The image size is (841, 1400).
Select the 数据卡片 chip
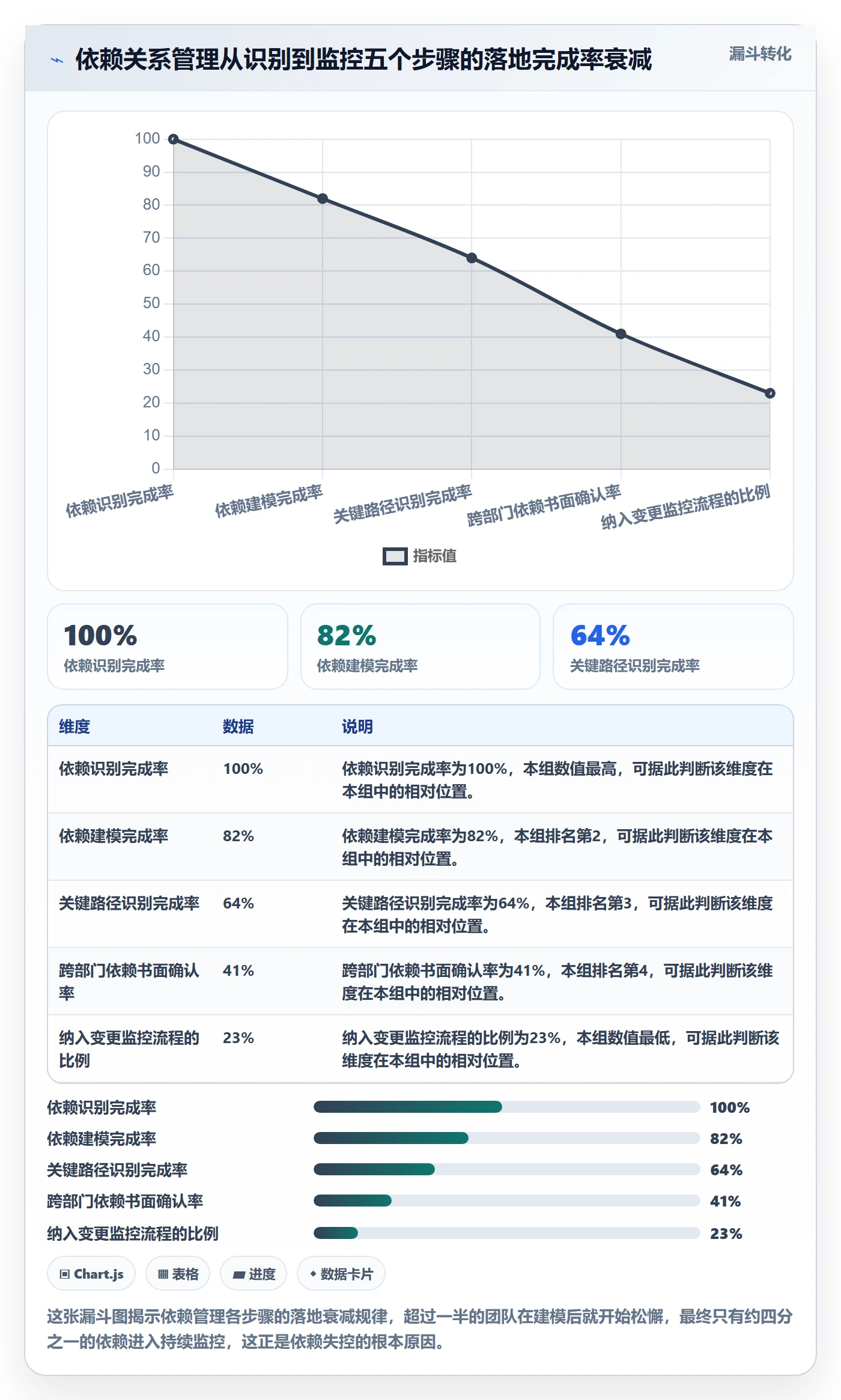[x=341, y=1274]
